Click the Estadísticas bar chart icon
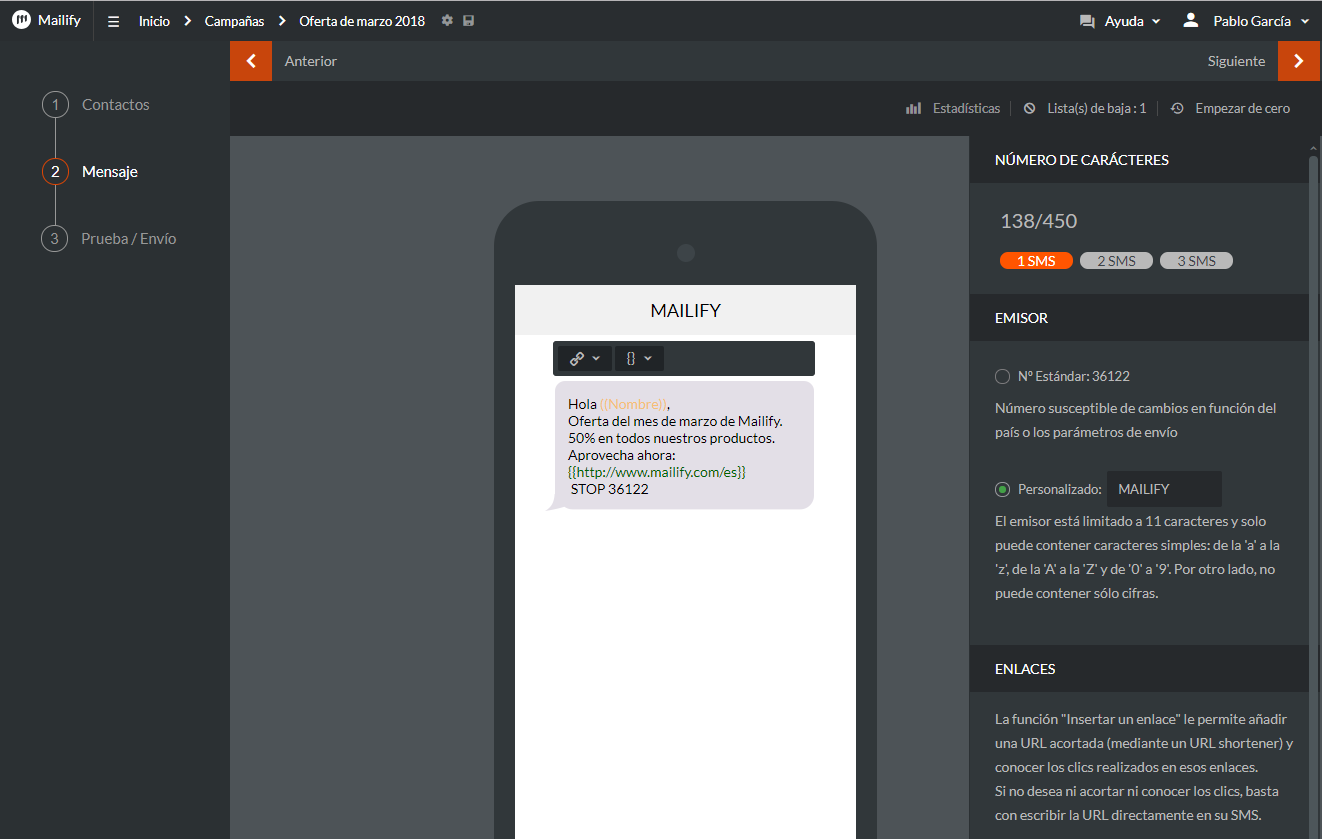Image resolution: width=1322 pixels, height=839 pixels. pos(913,108)
